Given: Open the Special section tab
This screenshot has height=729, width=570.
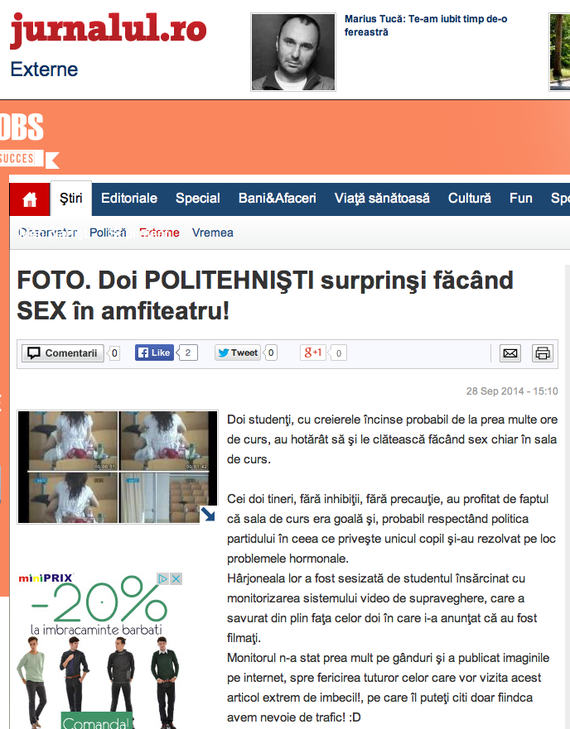Looking at the screenshot, I should 198,199.
